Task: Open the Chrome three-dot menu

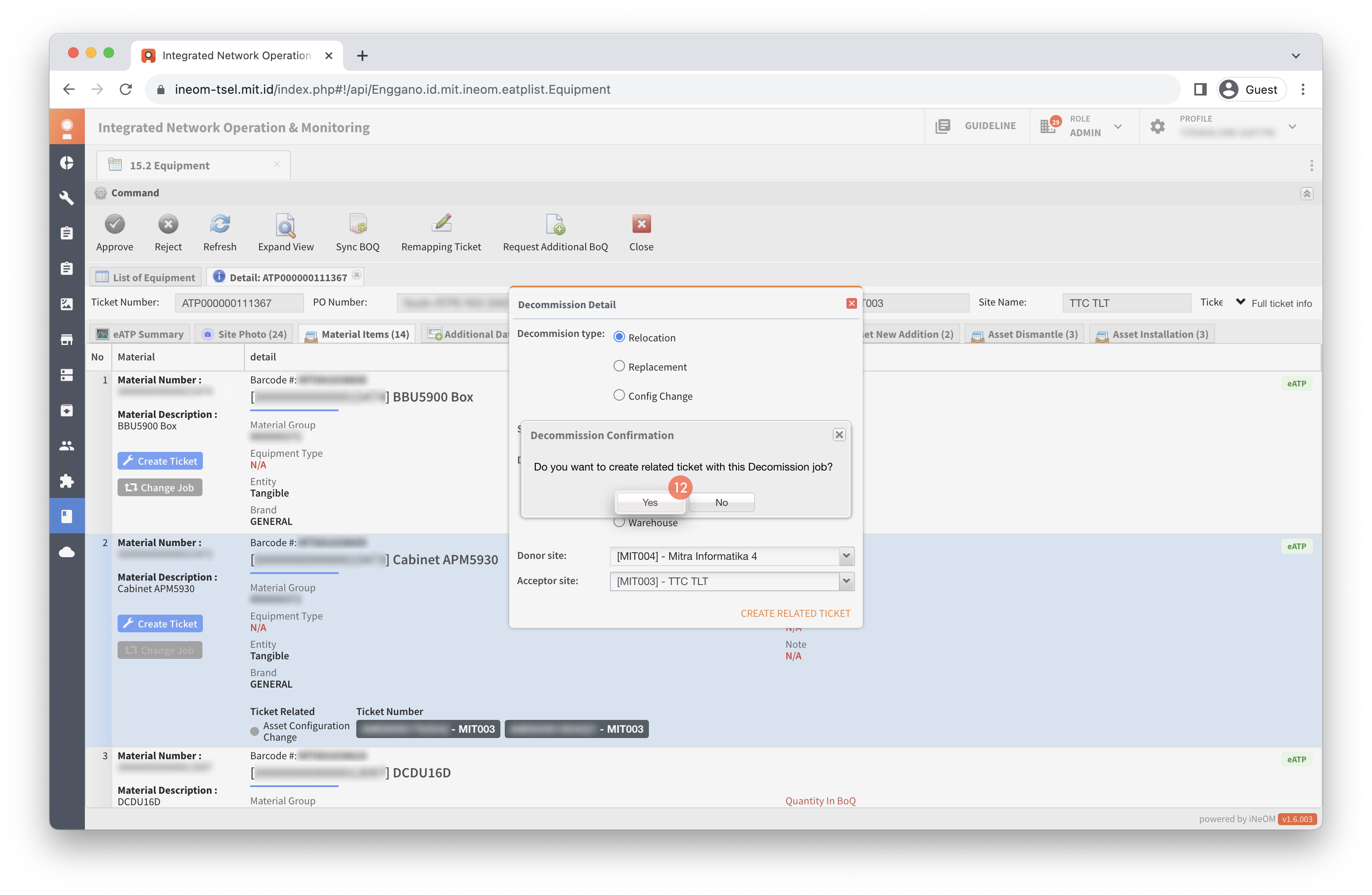Action: click(x=1303, y=89)
